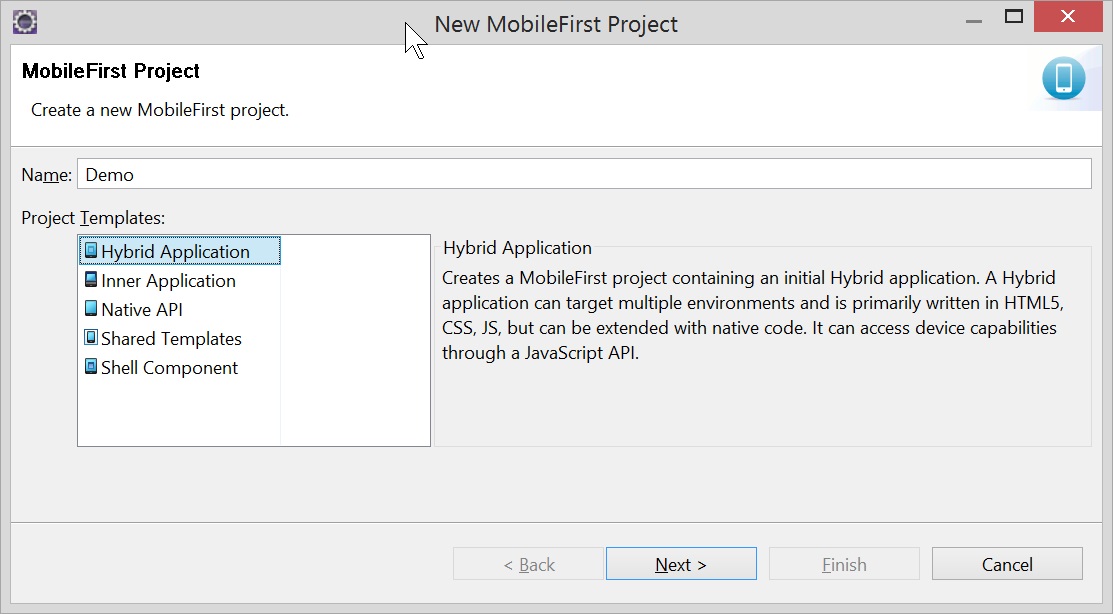The image size is (1113, 614).
Task: Click the Shared Templates template icon
Action: (x=92, y=338)
